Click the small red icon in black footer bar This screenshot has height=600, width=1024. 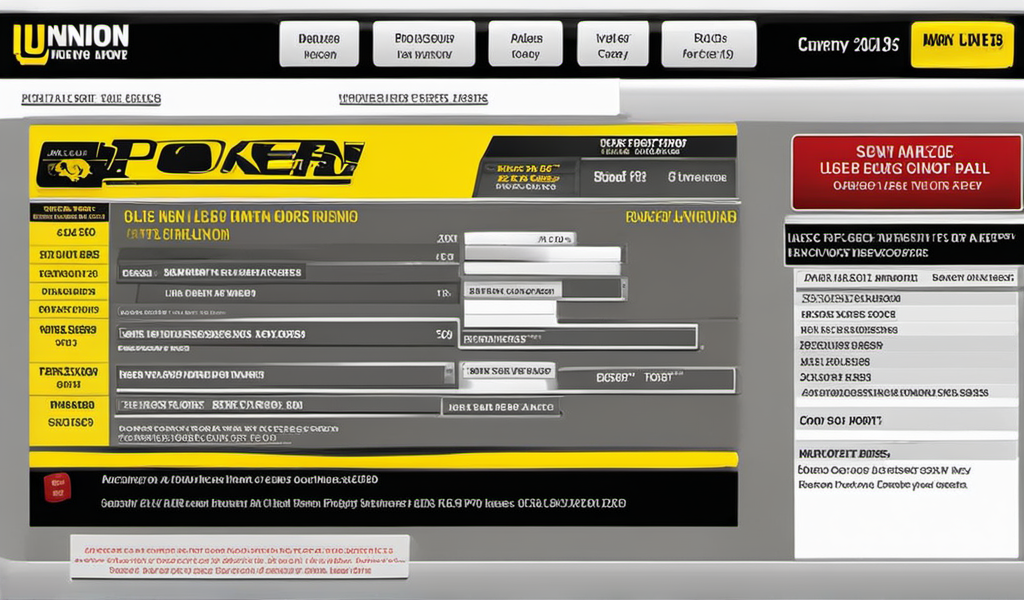click(x=58, y=487)
